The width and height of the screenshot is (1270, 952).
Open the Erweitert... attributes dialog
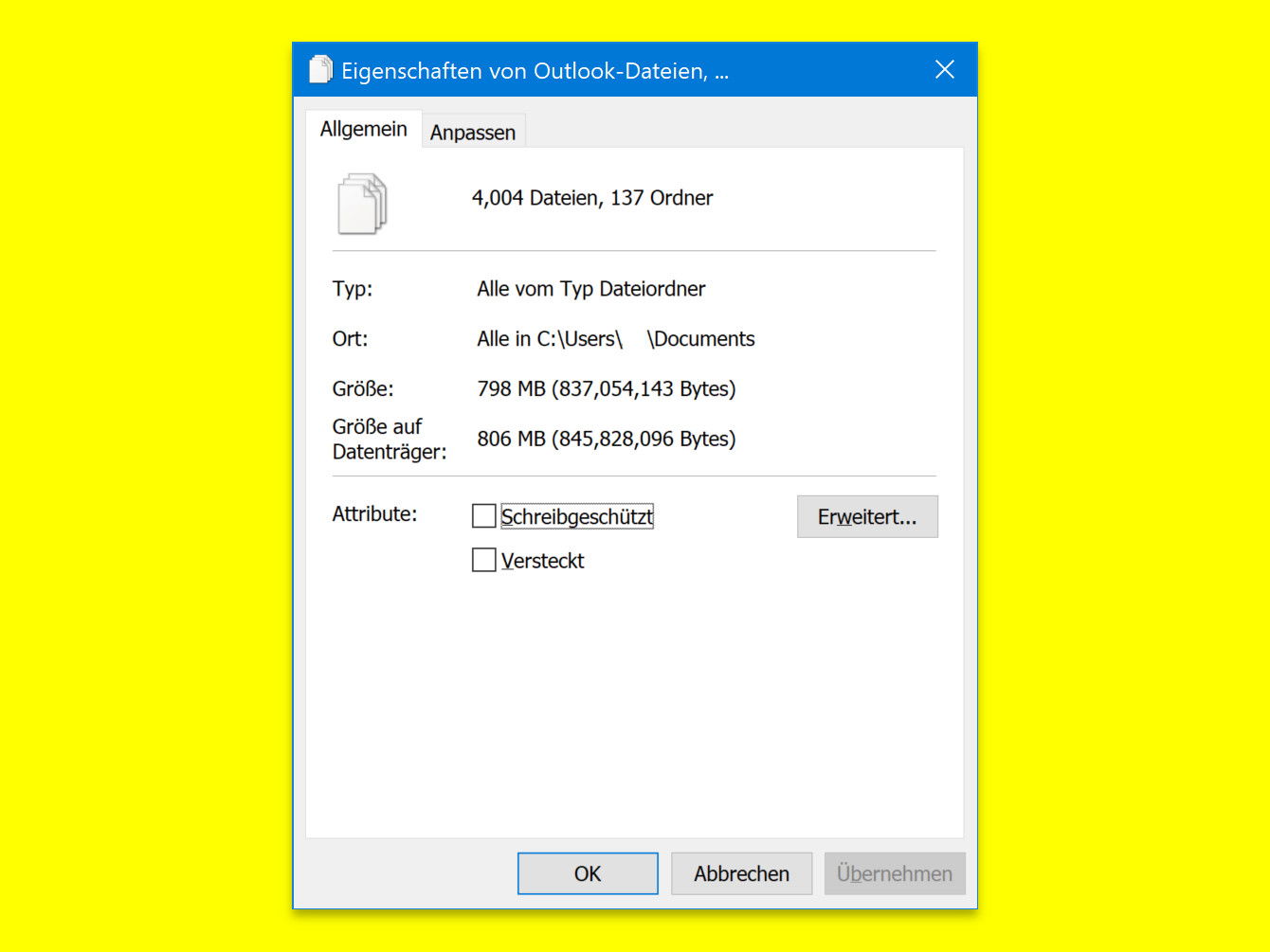click(867, 517)
